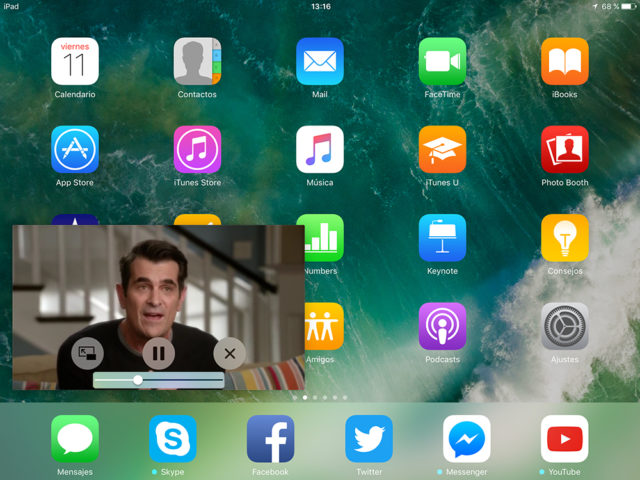
Task: Launch the Keynote app
Action: click(x=442, y=238)
